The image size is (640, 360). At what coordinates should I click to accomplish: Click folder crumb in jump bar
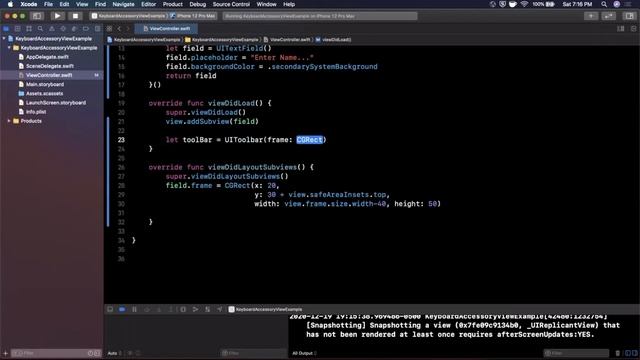click(222, 40)
